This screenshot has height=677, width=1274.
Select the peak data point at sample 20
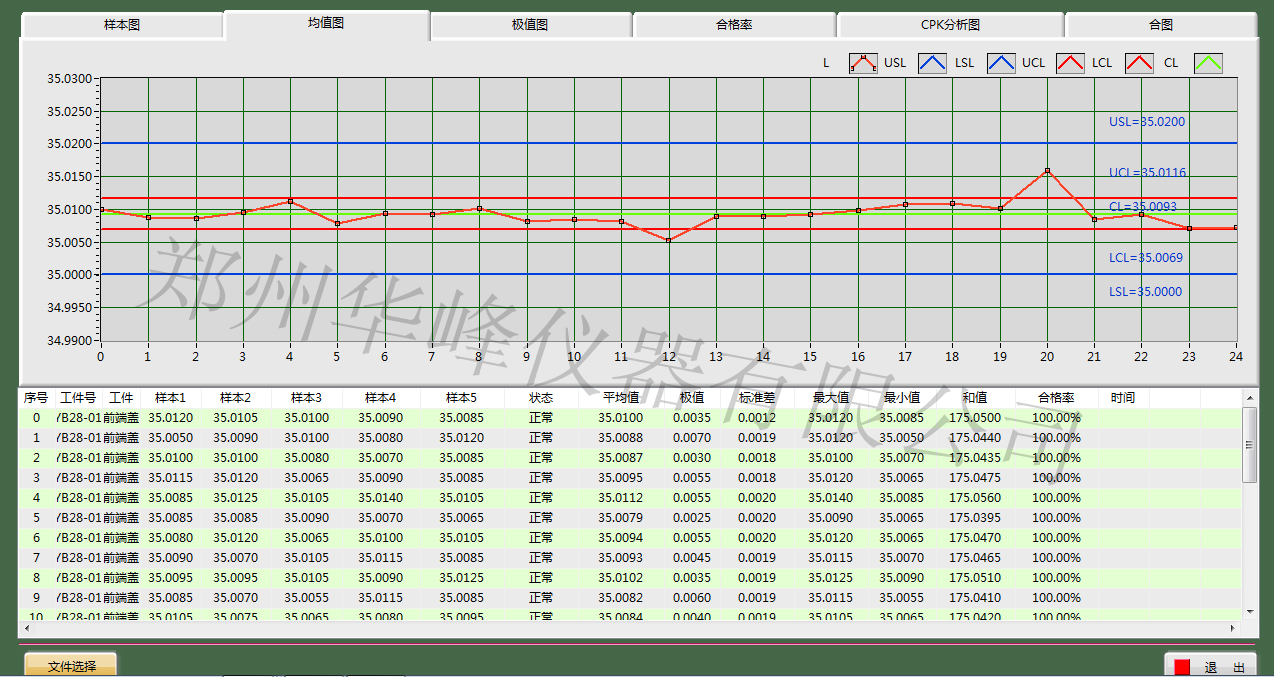pos(1047,171)
